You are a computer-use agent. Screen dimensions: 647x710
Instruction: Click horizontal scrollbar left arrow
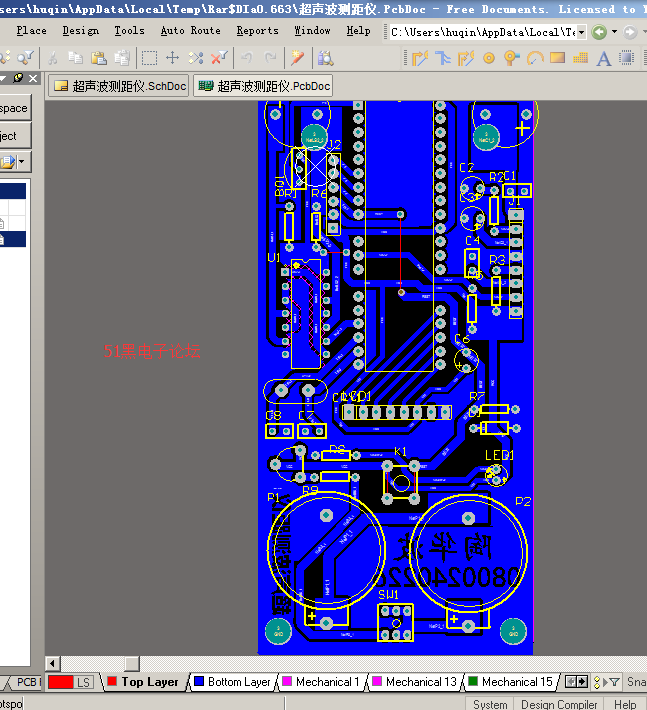[x=53, y=664]
